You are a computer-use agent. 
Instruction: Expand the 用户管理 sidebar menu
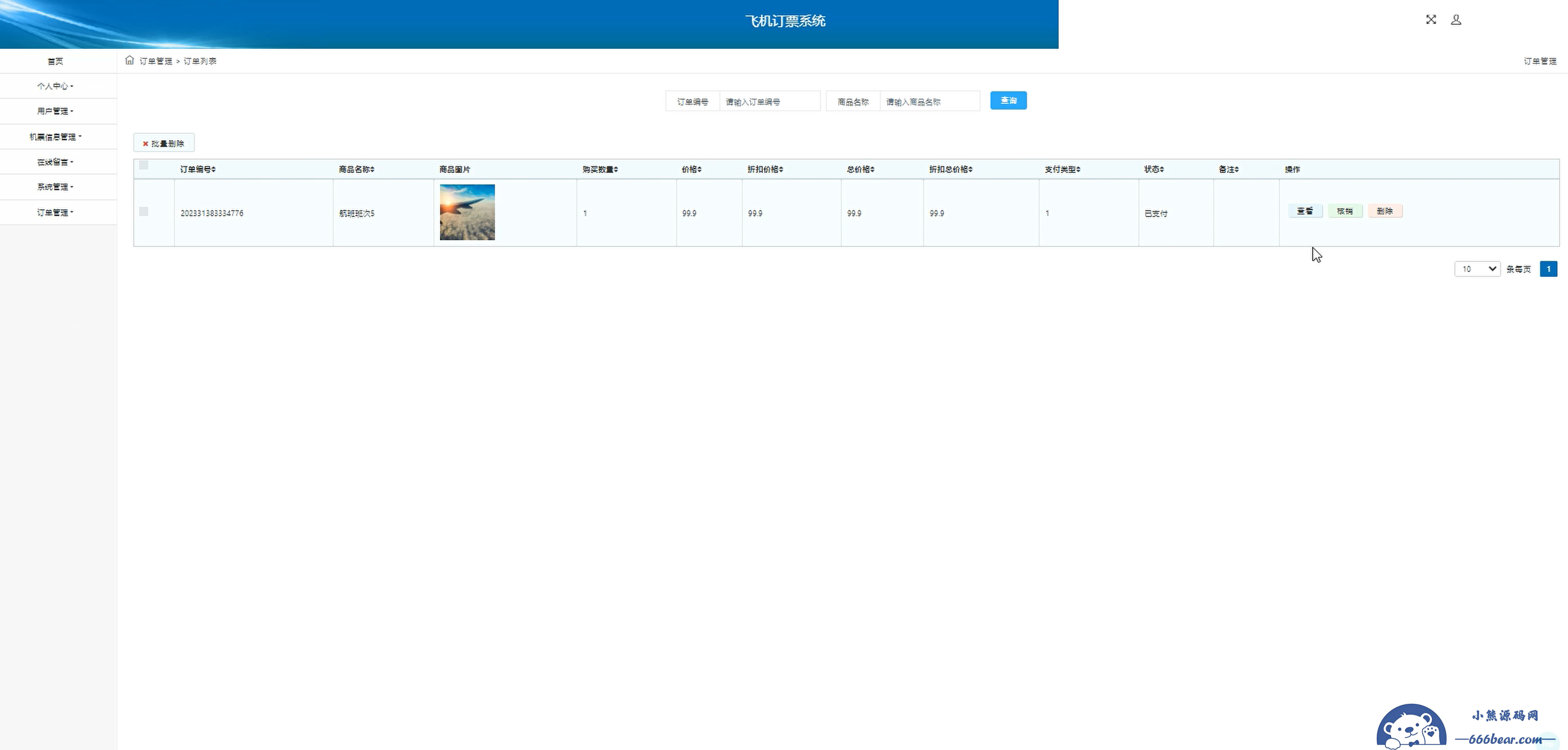[56, 111]
